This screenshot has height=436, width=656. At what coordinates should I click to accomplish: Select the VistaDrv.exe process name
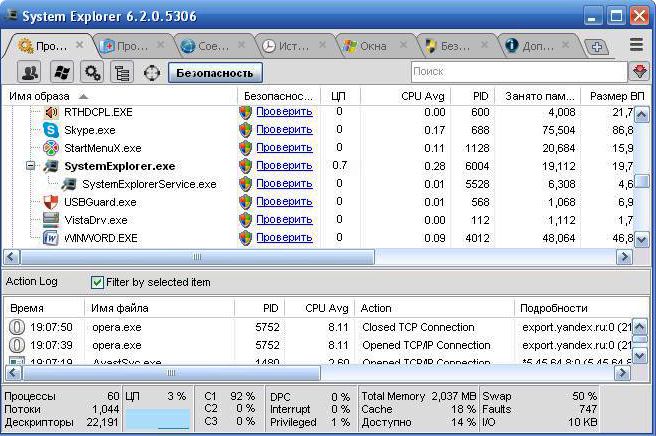coord(96,220)
